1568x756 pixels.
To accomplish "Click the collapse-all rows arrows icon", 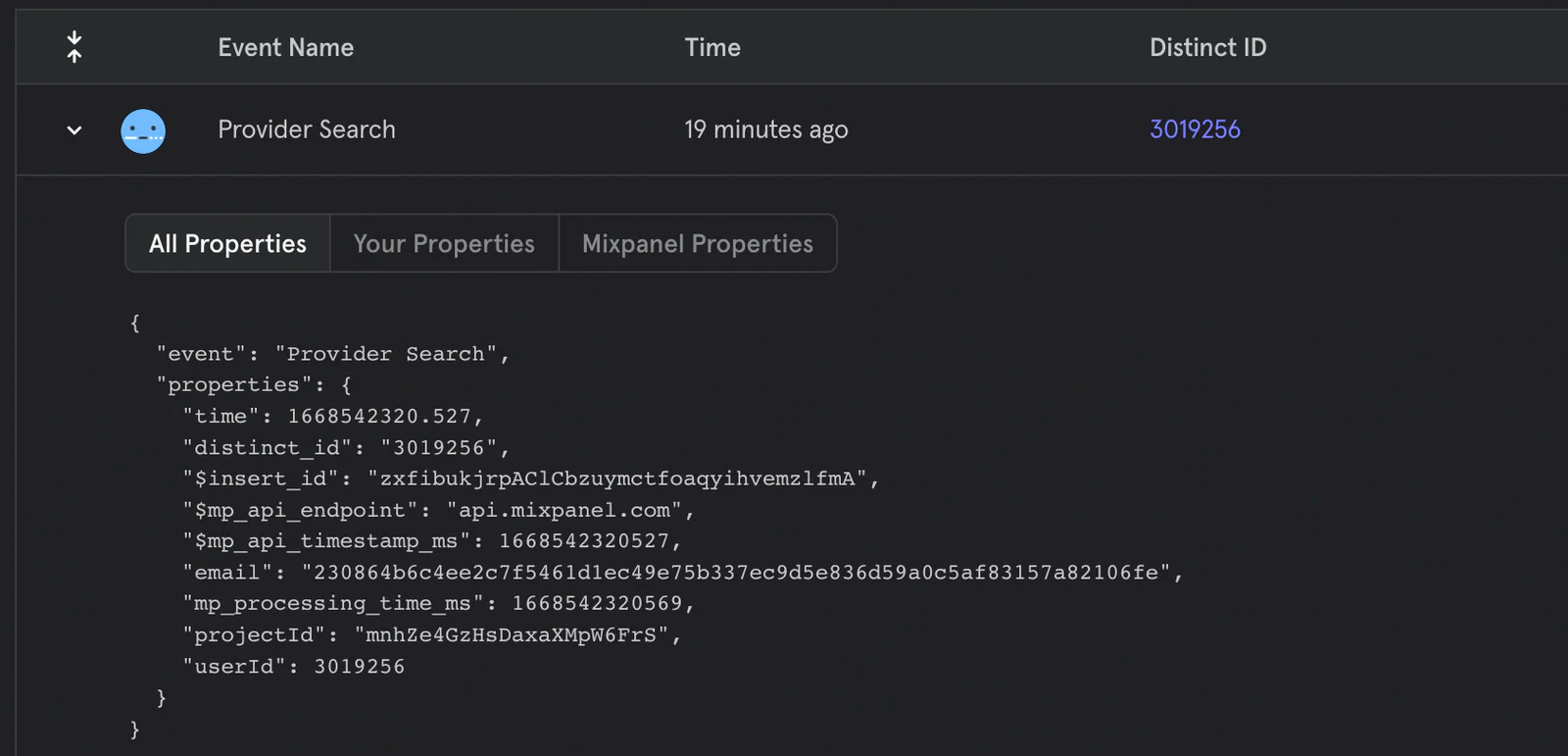I will coord(74,47).
